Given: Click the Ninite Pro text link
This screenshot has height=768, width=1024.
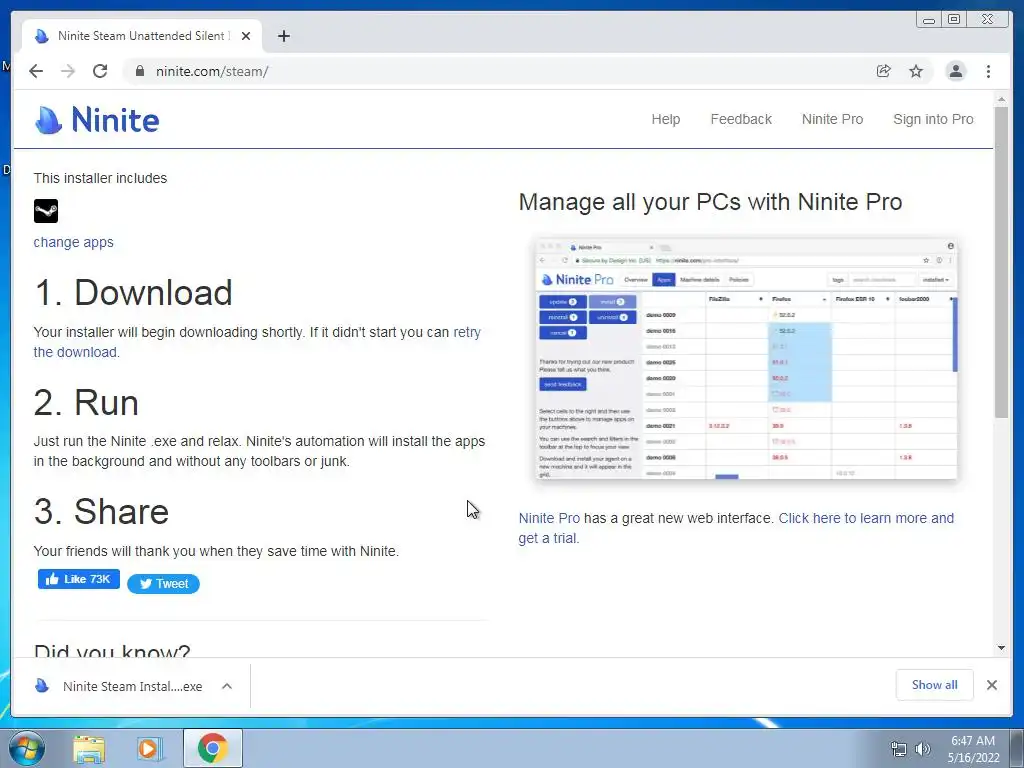Looking at the screenshot, I should tap(549, 518).
